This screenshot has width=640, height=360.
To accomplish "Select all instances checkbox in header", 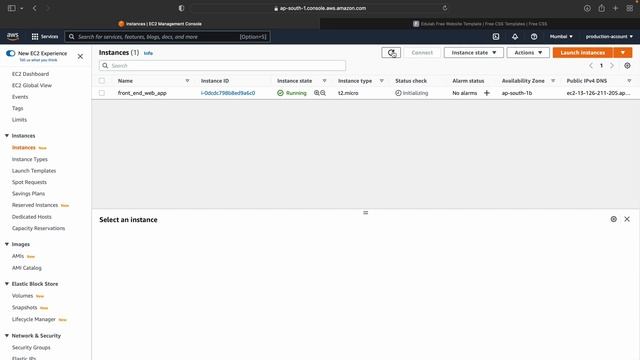I will point(102,81).
